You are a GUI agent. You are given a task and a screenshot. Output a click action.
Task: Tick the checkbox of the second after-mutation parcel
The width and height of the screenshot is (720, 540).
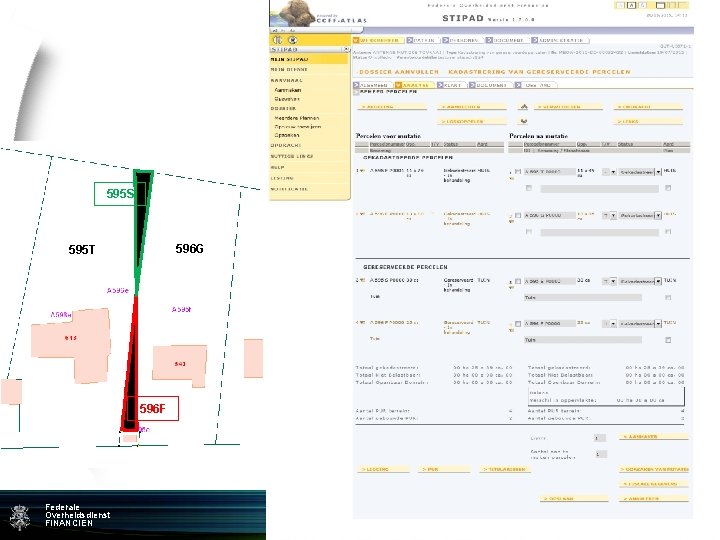tap(518, 215)
